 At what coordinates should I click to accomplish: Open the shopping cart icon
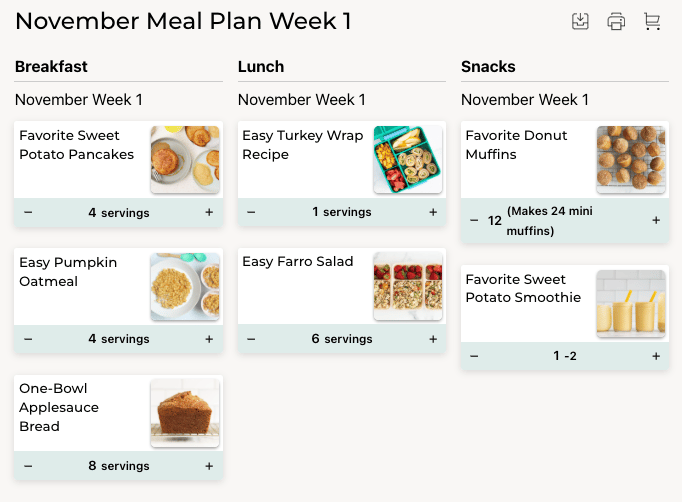point(652,22)
